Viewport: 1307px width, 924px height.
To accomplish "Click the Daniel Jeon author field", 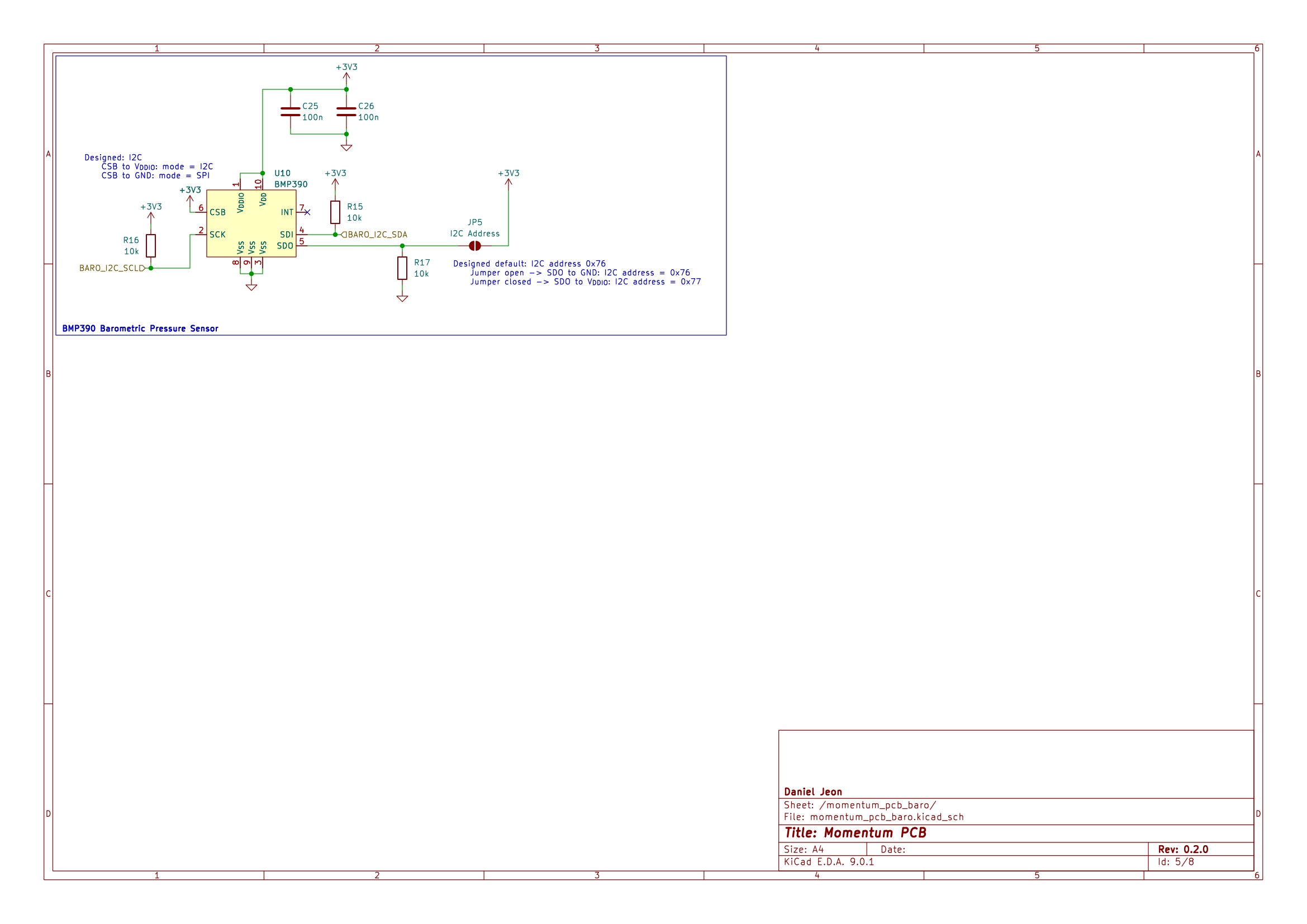I will (812, 792).
